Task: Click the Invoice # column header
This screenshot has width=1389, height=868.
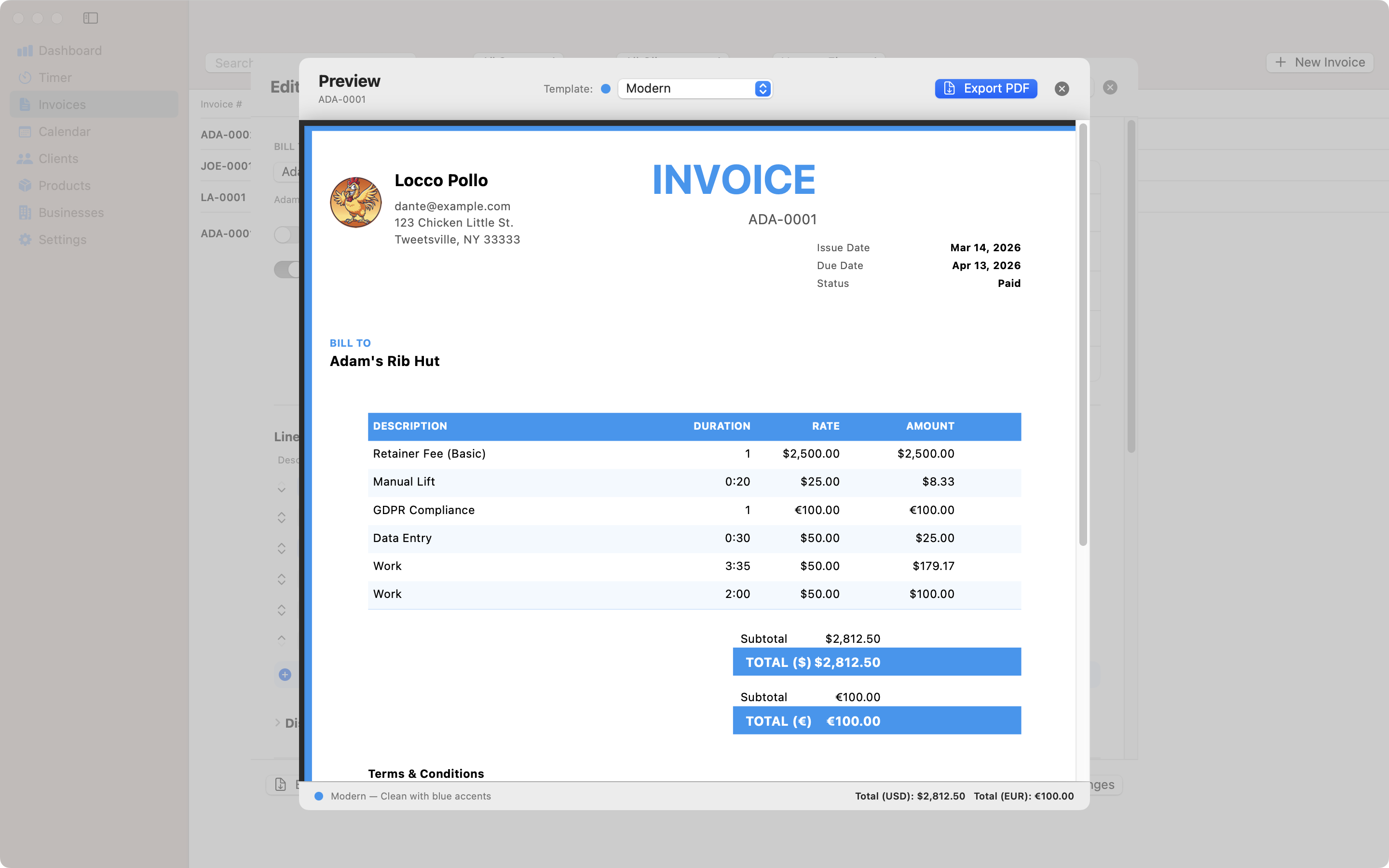Action: [221, 104]
